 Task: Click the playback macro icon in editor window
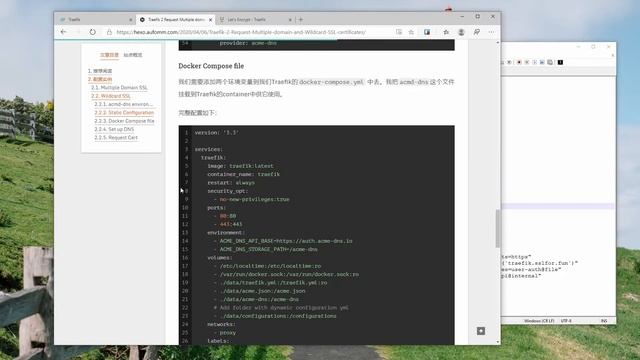pos(534,62)
